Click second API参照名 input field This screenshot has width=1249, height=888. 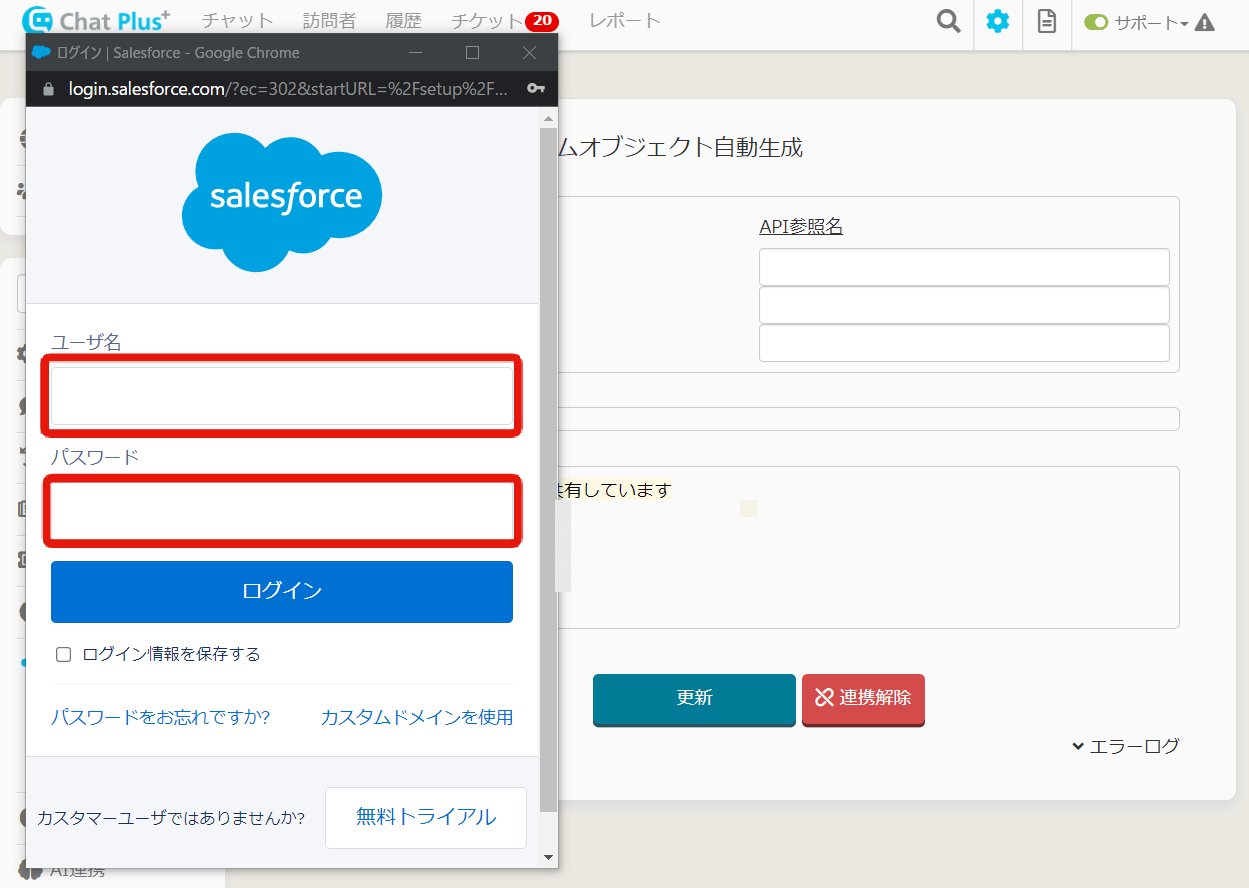point(964,305)
